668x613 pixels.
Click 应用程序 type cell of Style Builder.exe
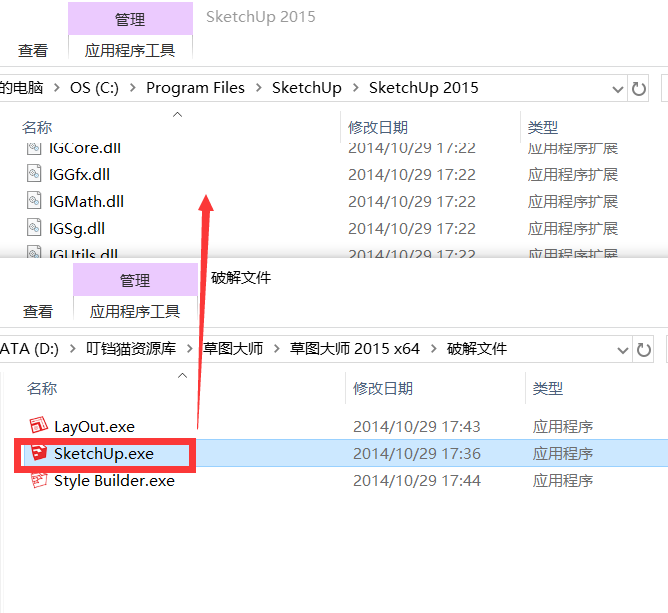563,481
